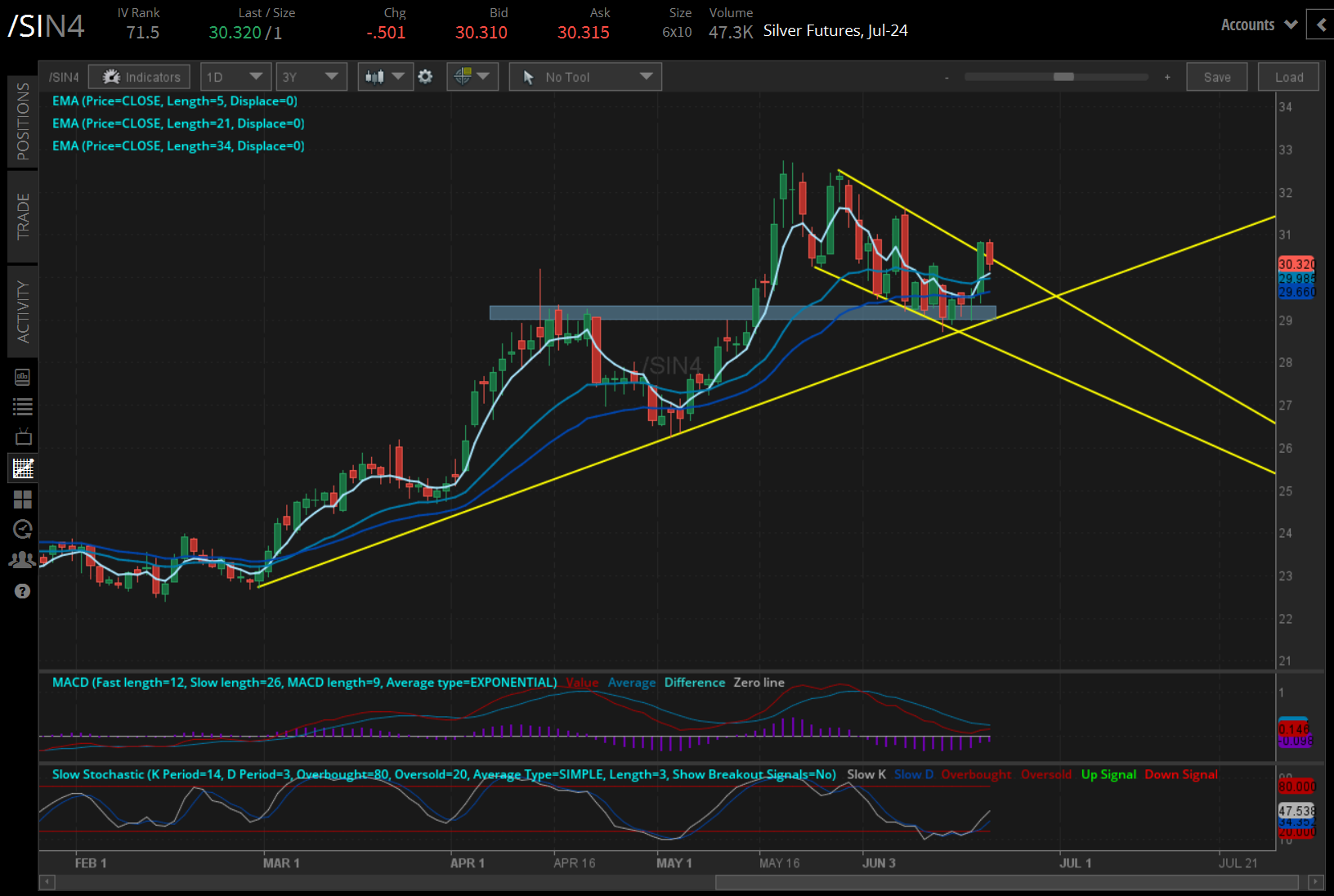Click the /SIN4 symbol in the header
This screenshot has height=896, width=1334.
tap(47, 26)
